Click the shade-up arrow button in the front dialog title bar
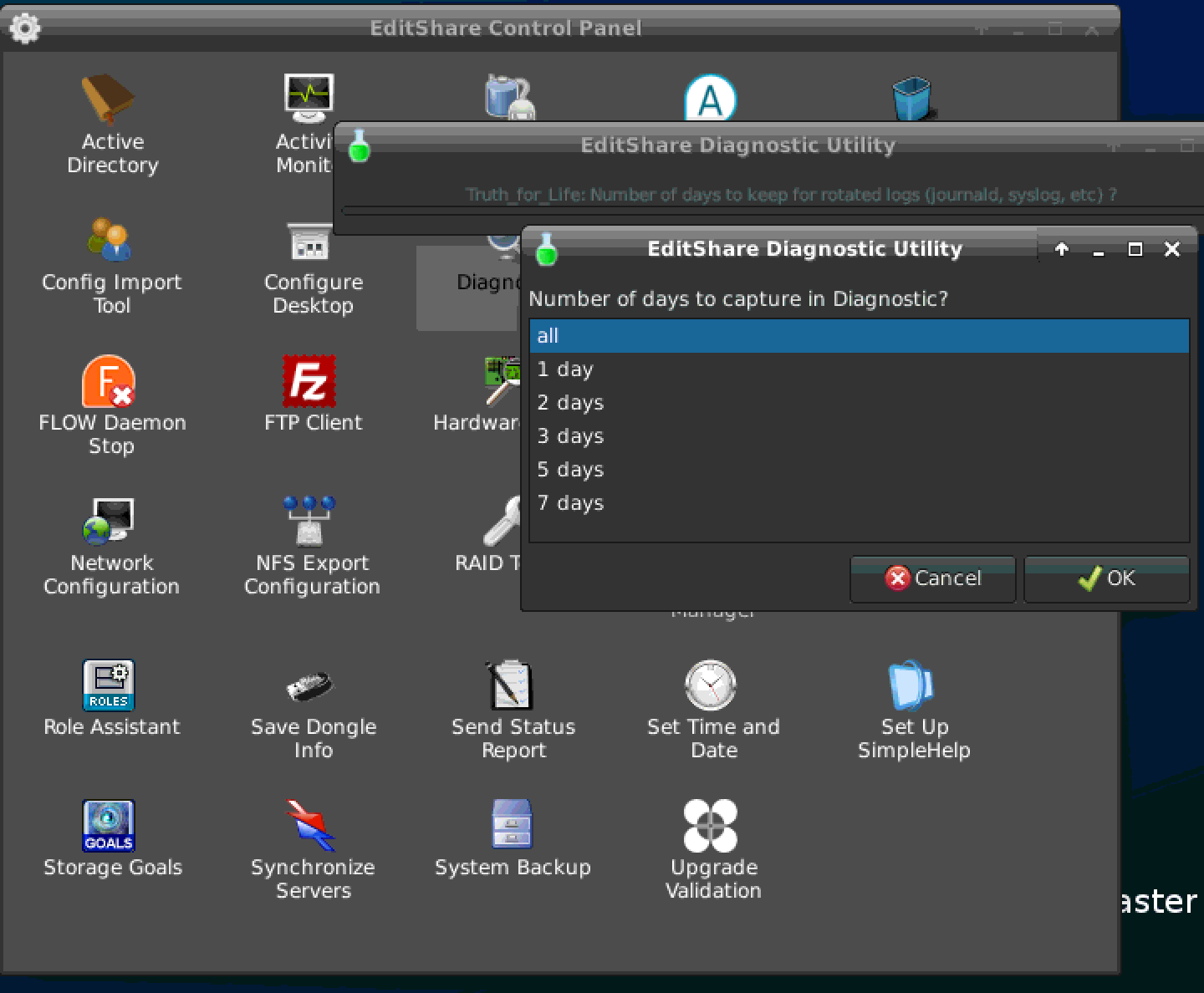This screenshot has height=993, width=1204. pos(1062,249)
